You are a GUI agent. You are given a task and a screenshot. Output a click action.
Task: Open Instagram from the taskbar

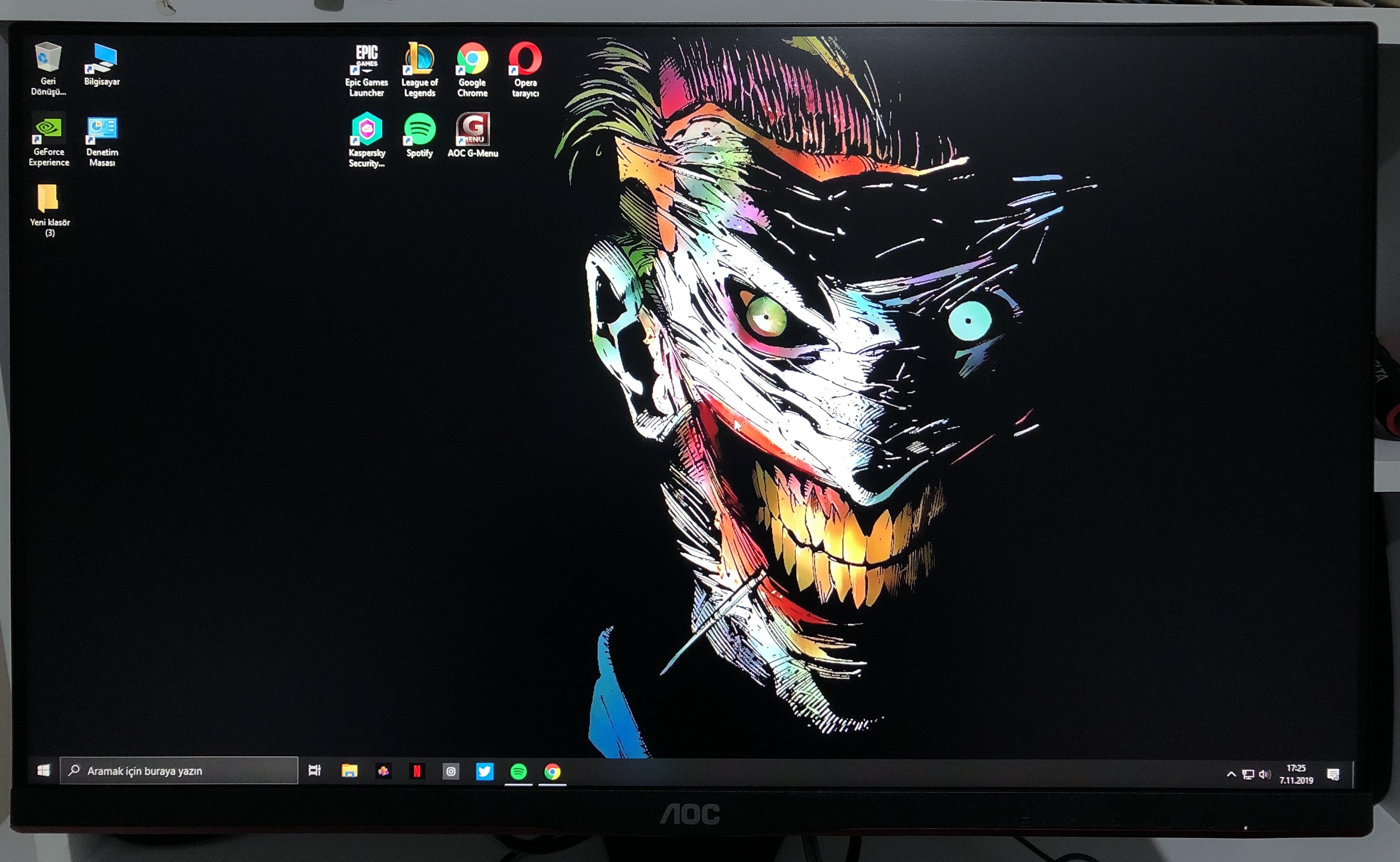[x=451, y=771]
